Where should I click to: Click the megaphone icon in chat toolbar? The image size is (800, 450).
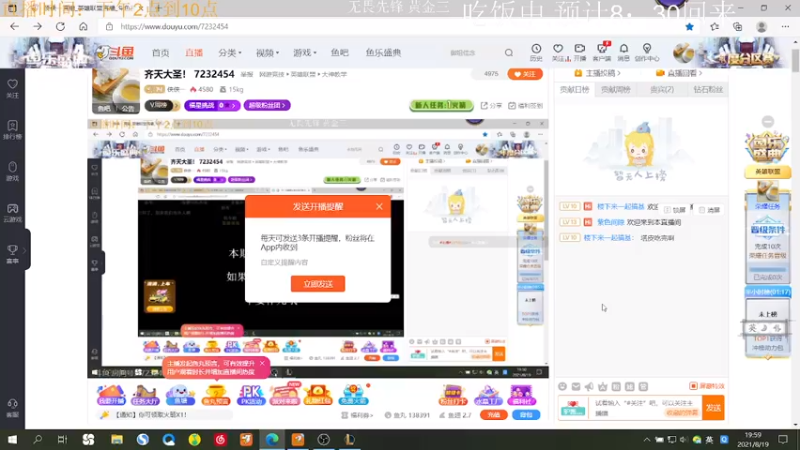(x=589, y=387)
